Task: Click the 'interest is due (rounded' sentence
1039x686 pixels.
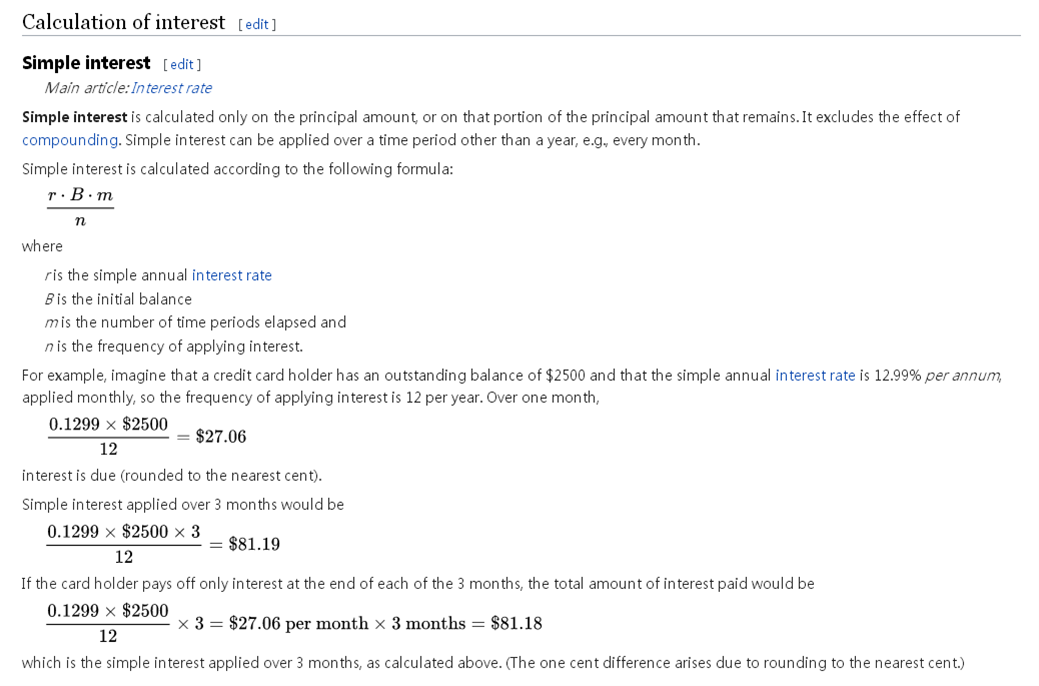Action: tap(172, 475)
